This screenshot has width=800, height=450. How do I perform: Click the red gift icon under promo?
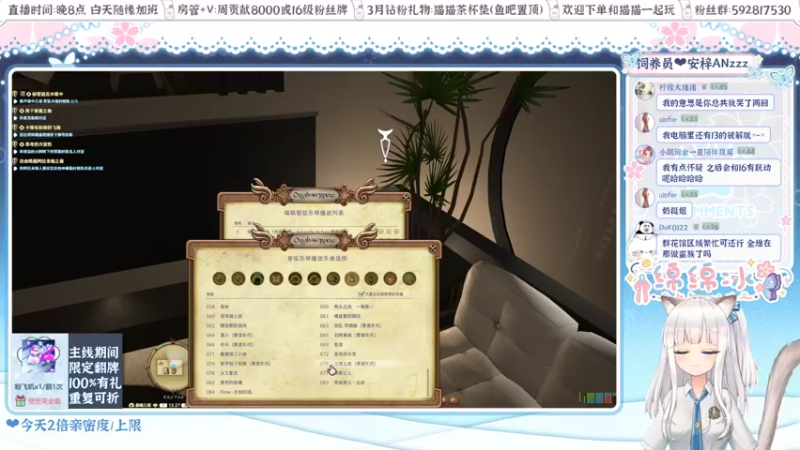[x=20, y=401]
